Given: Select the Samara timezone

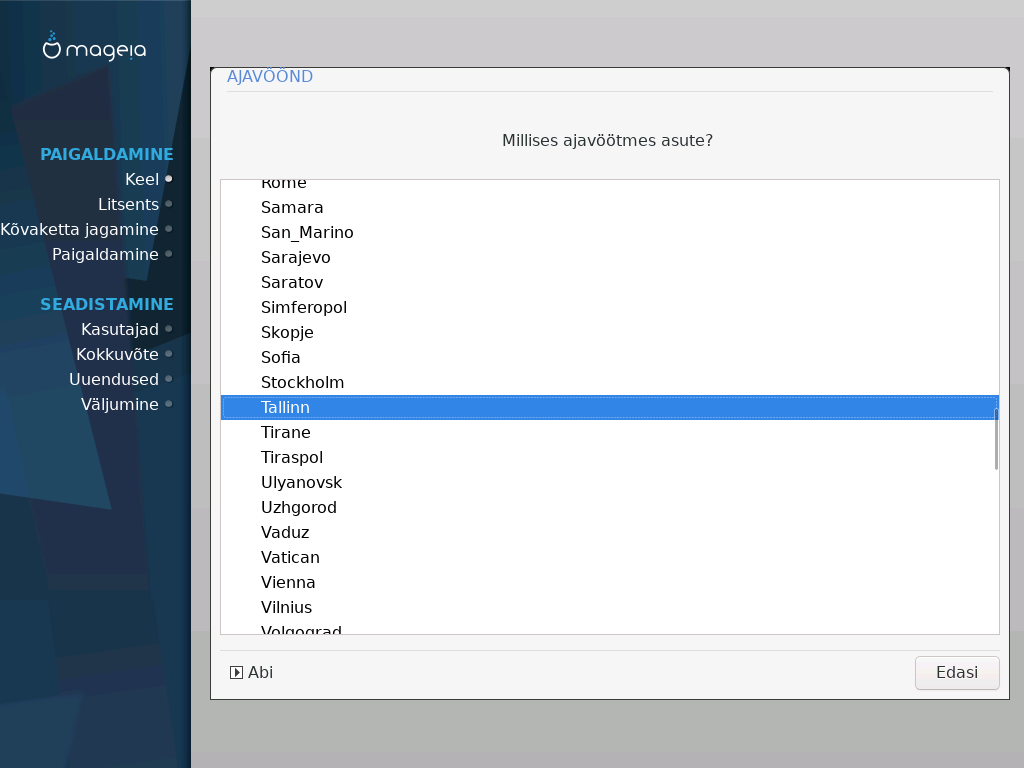Looking at the screenshot, I should coord(292,208).
